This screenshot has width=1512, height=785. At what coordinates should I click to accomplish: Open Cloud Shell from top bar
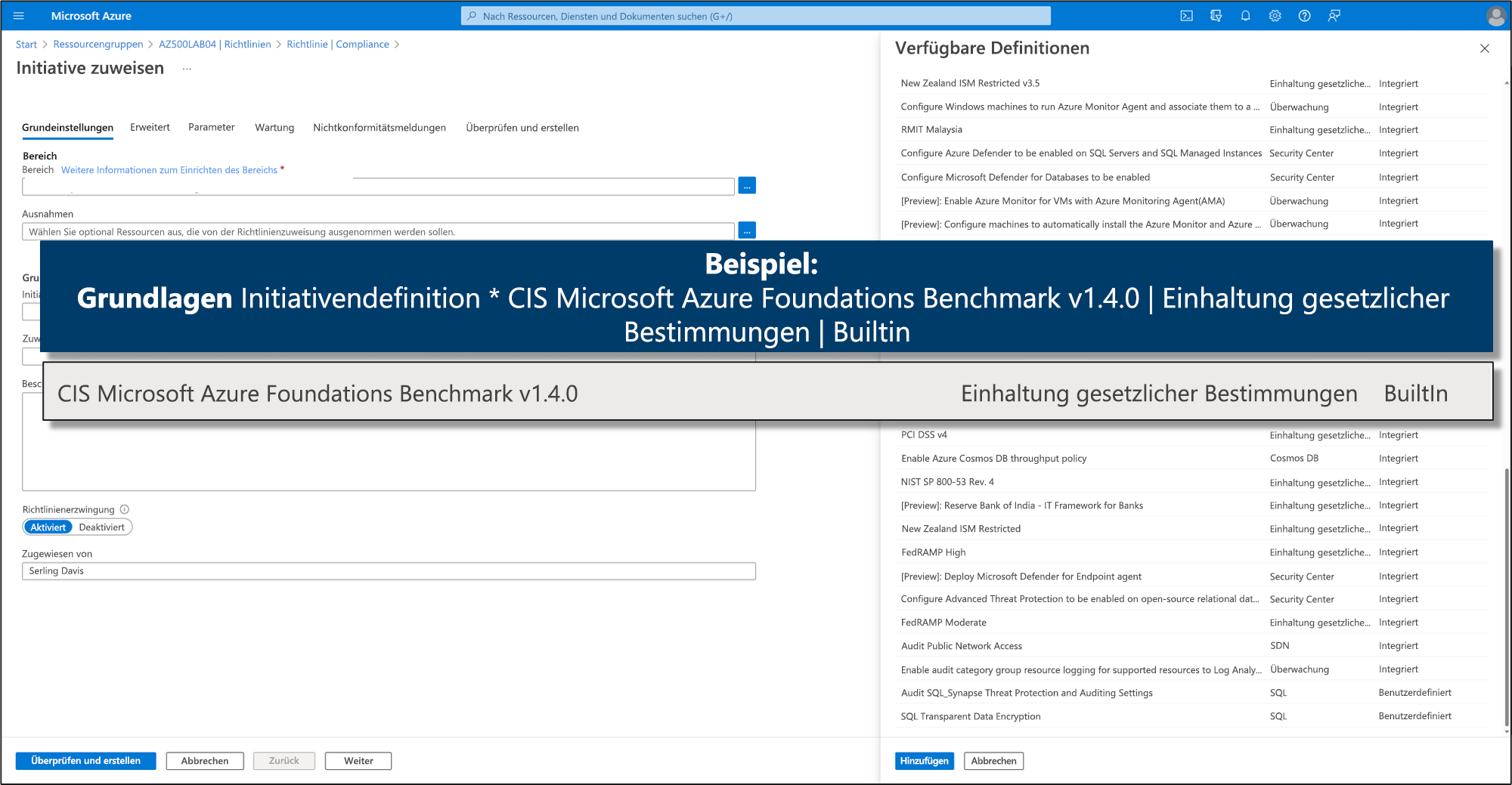click(x=1187, y=16)
